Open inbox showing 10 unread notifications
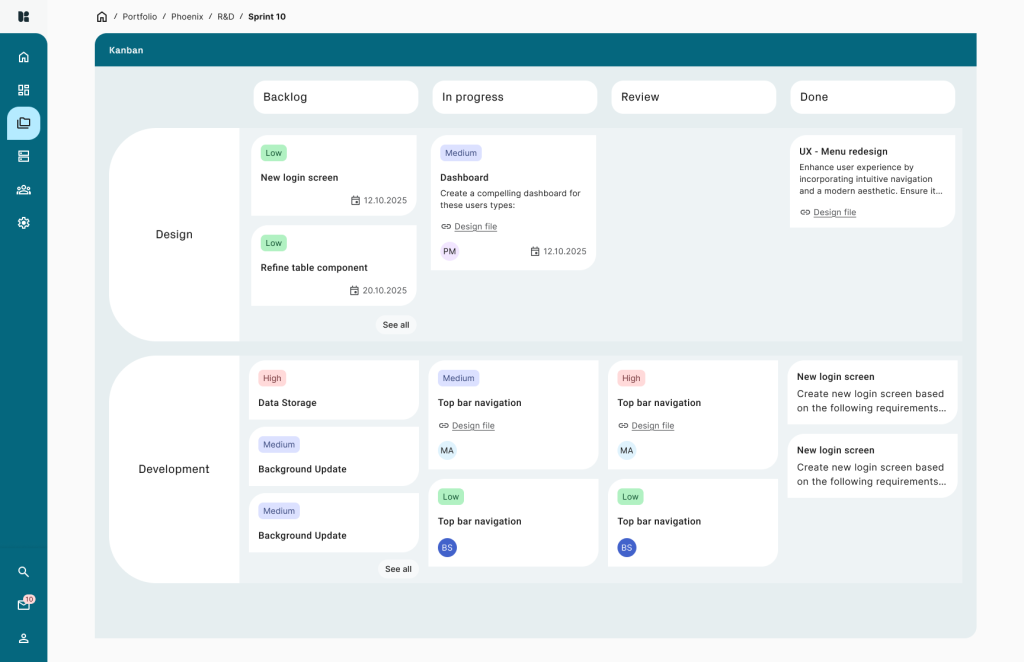The height and width of the screenshot is (662, 1024). tap(23, 604)
